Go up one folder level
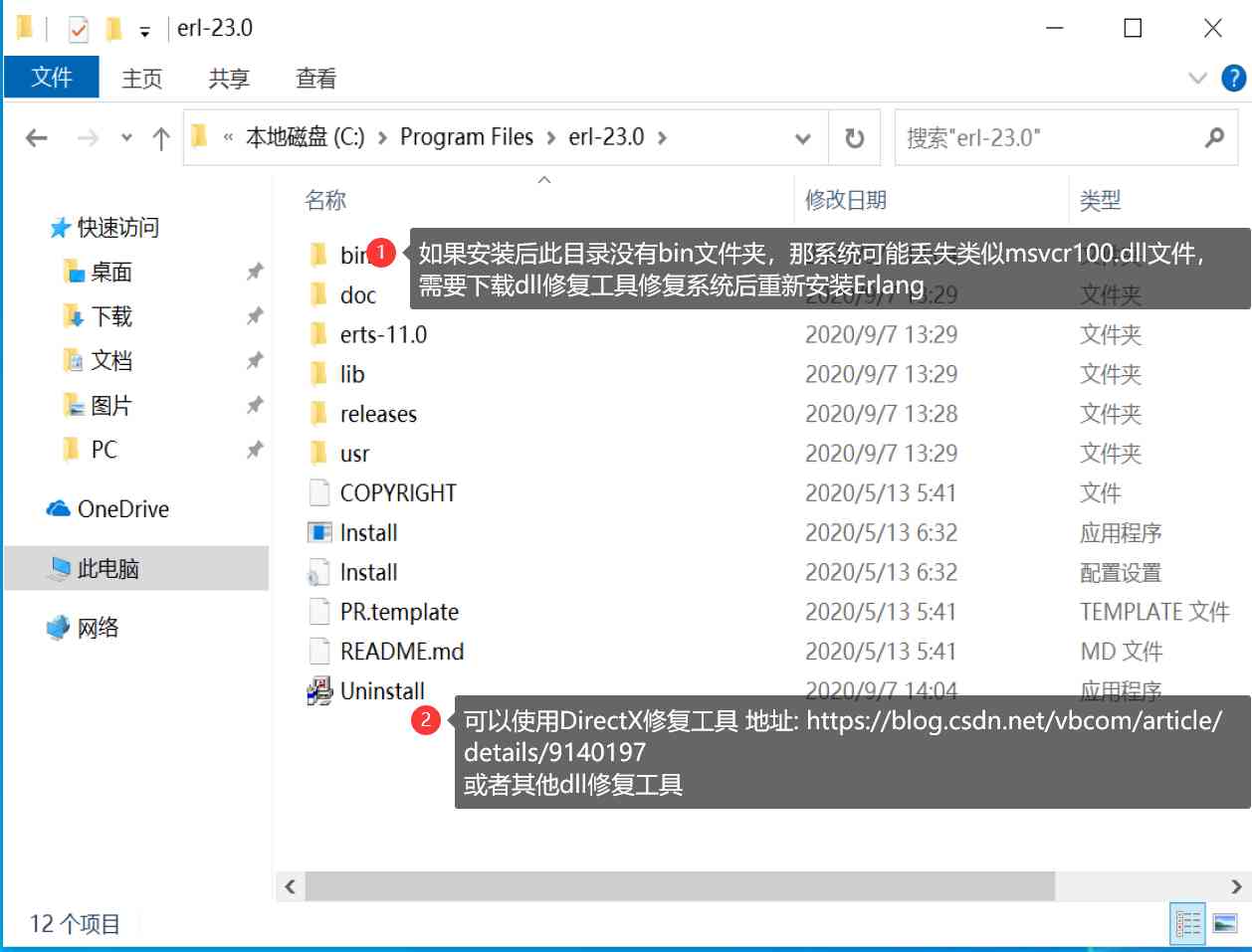 (161, 138)
